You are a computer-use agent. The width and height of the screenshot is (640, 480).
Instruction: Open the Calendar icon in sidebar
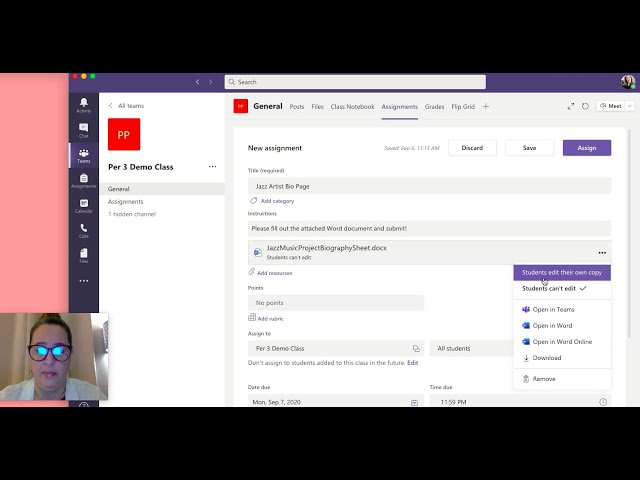pos(84,206)
